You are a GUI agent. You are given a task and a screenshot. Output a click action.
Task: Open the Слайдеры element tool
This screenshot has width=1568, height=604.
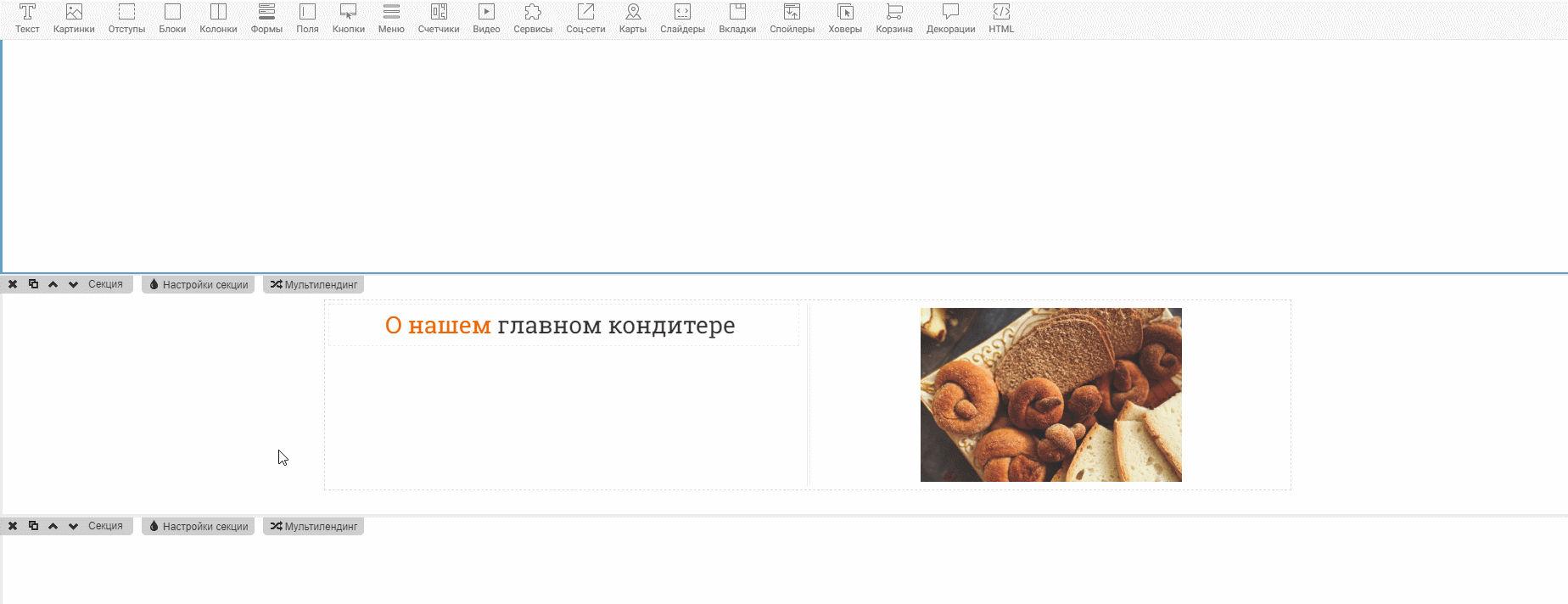[682, 19]
